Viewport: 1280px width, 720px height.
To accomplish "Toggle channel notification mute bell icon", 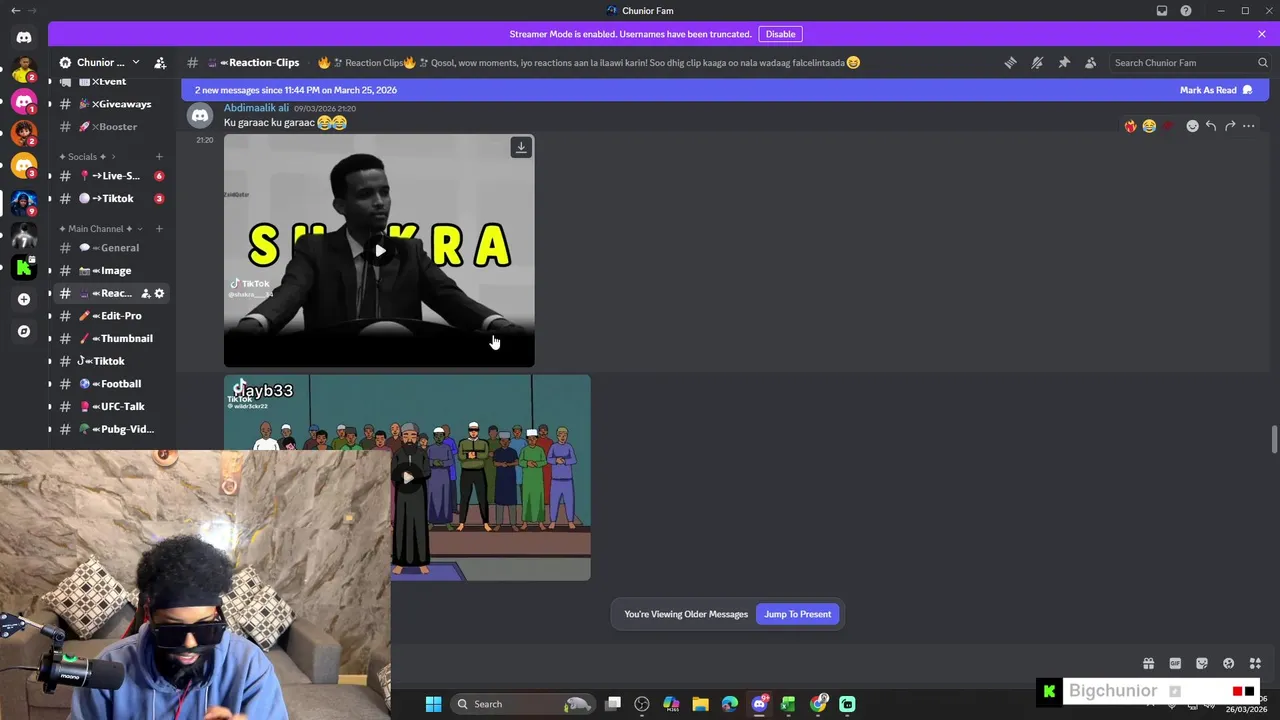I will coord(1037,62).
